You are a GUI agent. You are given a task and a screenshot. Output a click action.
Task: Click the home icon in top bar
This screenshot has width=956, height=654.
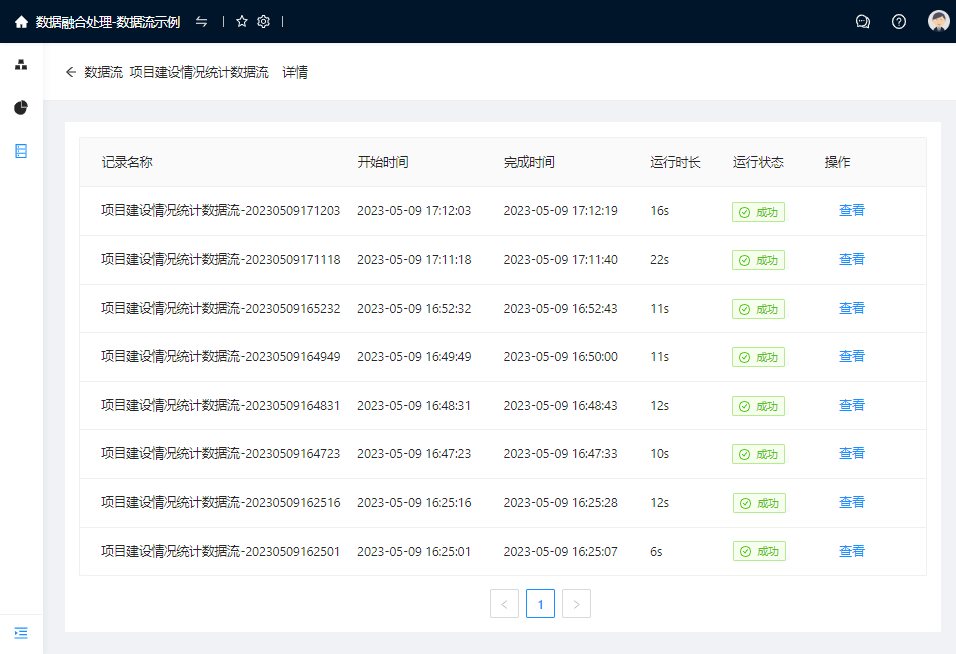(x=21, y=21)
